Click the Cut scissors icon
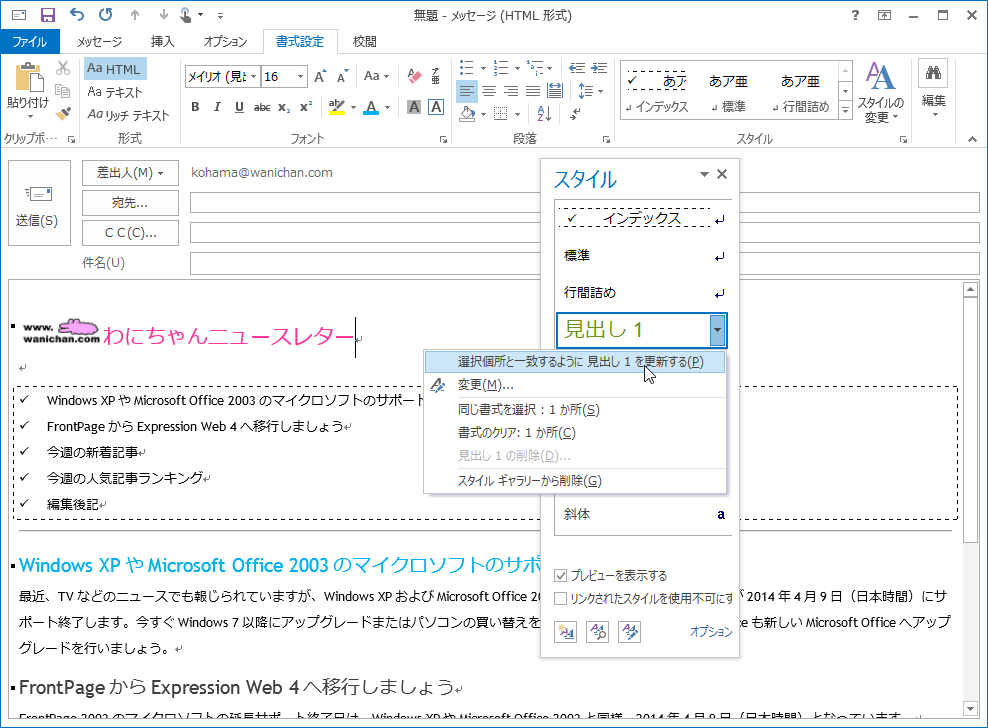 coord(63,67)
